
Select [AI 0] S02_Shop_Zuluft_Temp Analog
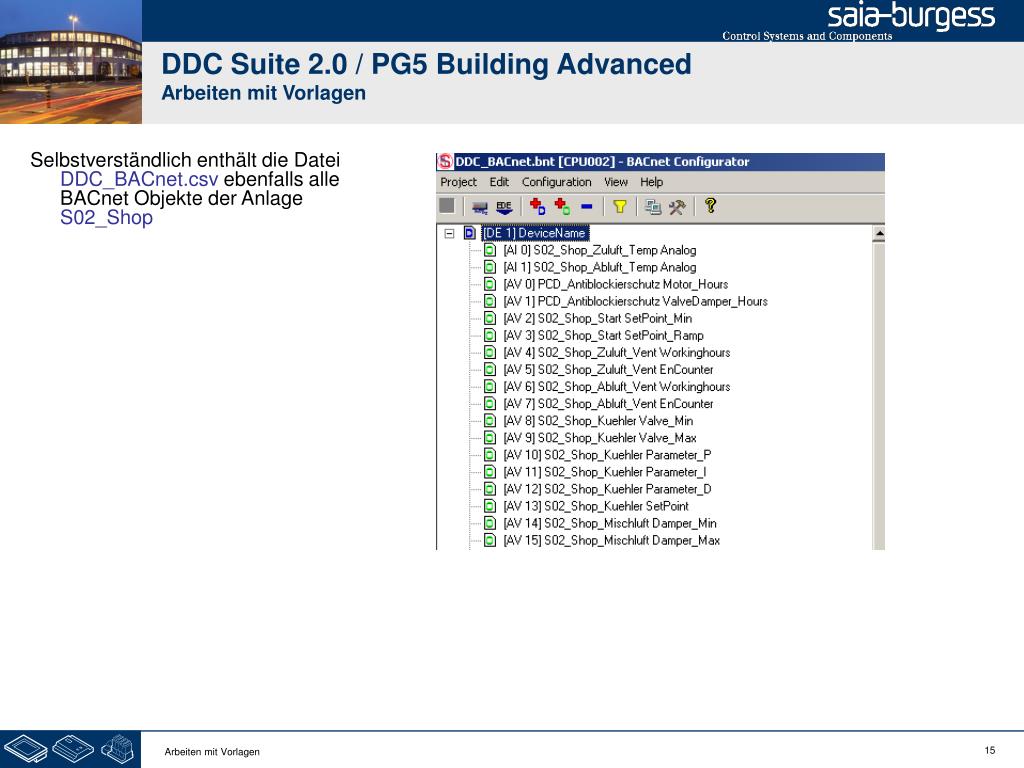pos(600,250)
